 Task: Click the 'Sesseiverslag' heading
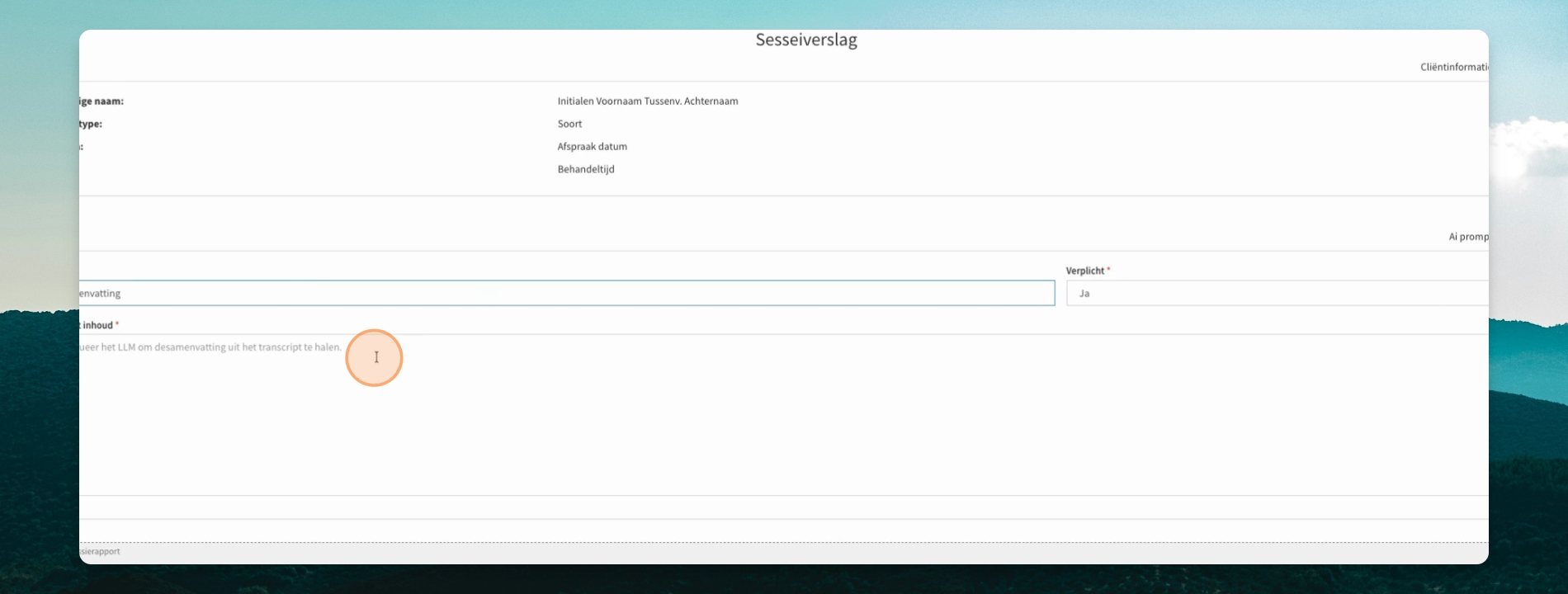point(806,40)
